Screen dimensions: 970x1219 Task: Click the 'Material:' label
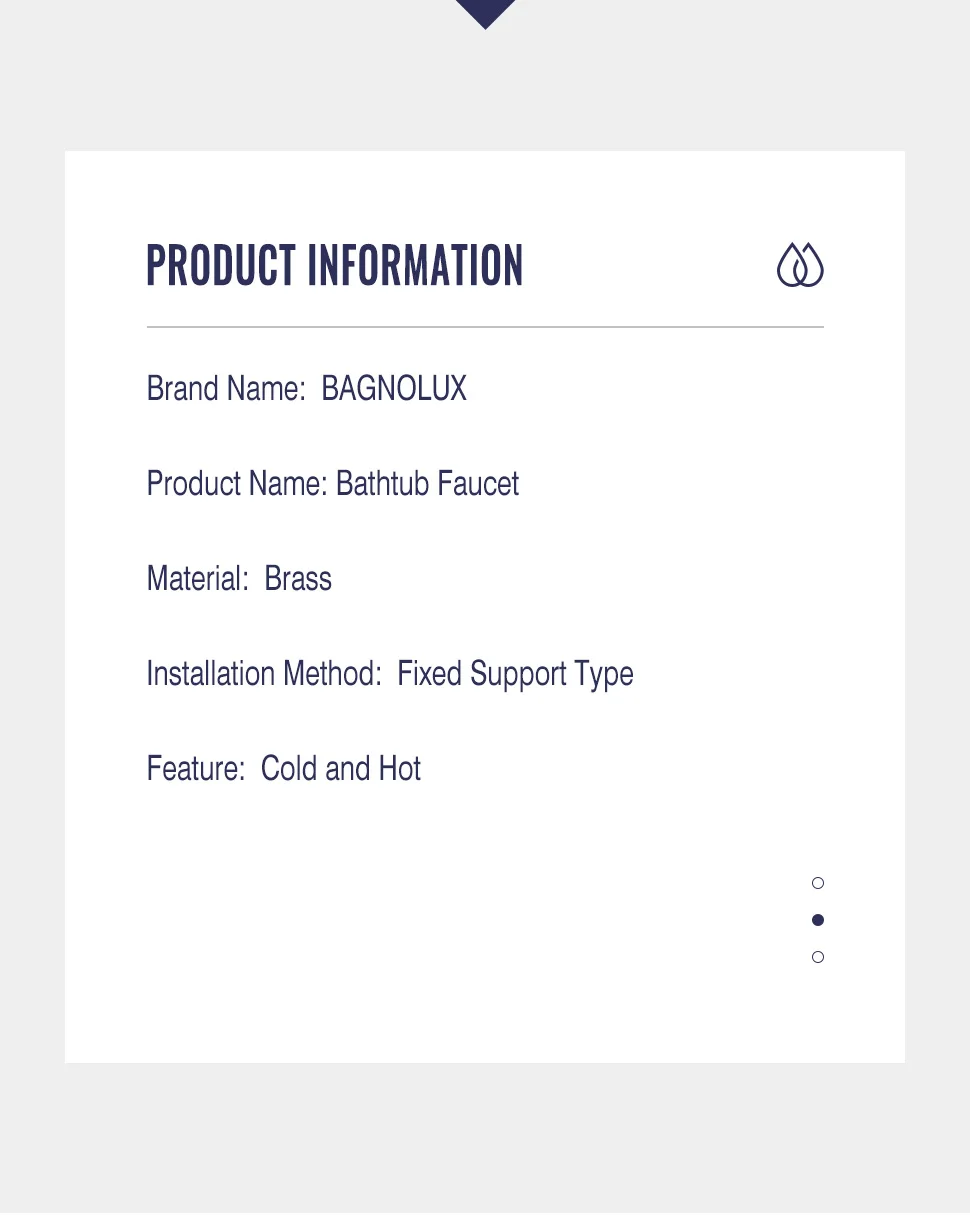[197, 579]
